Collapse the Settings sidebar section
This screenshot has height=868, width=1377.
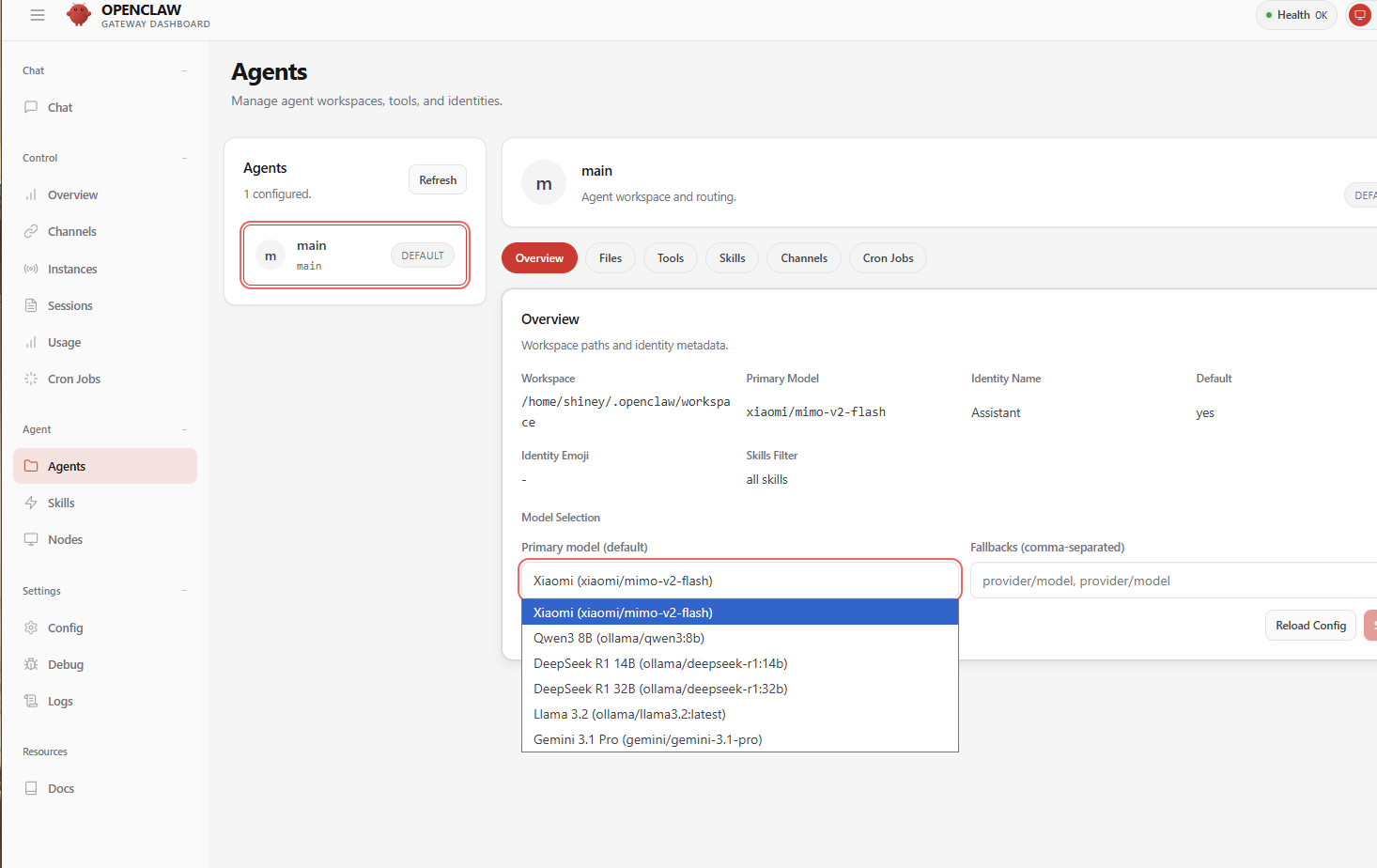pos(184,591)
